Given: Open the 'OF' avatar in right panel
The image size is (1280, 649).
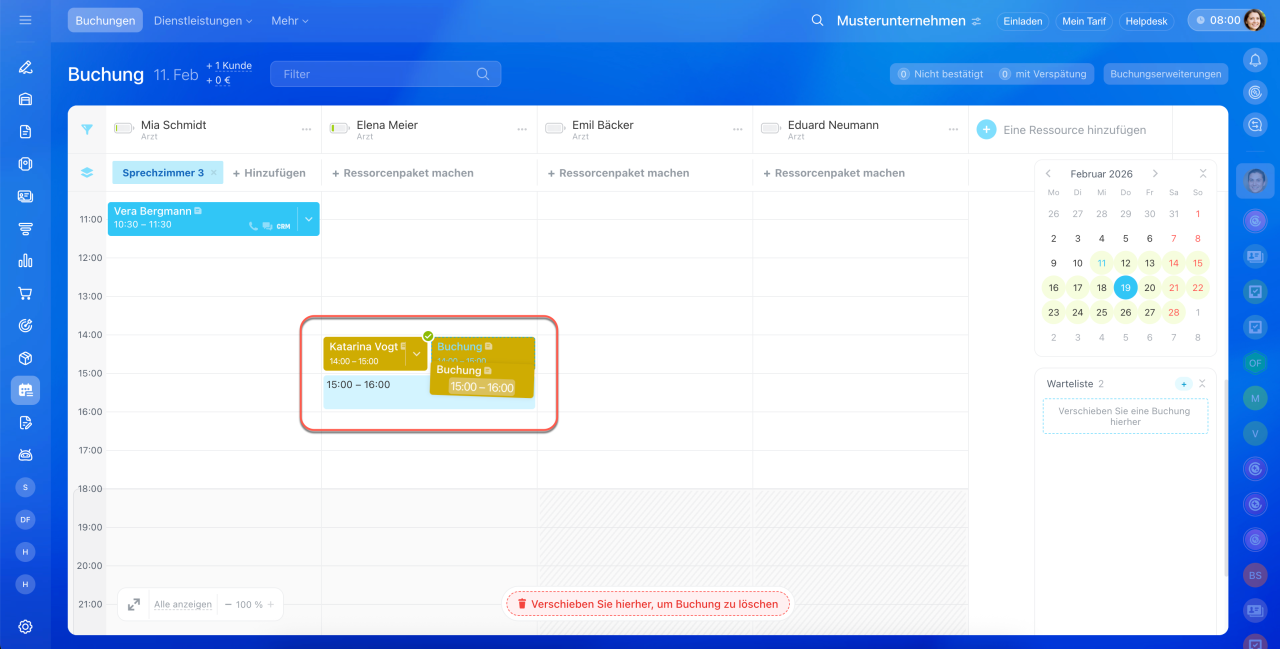Looking at the screenshot, I should 1255,363.
